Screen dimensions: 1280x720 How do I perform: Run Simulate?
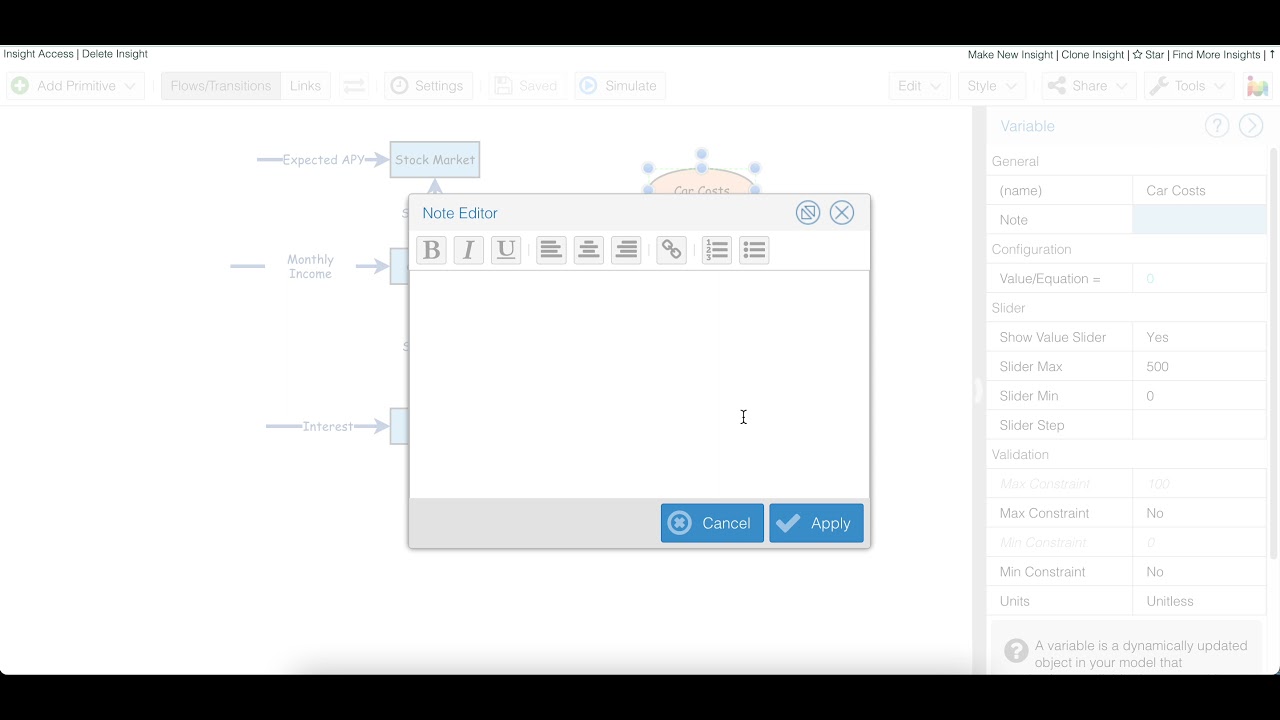[x=619, y=86]
